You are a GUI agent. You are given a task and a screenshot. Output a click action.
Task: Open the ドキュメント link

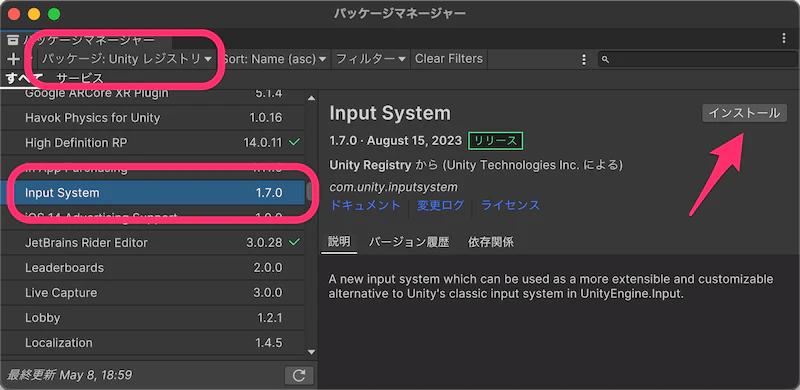pyautogui.click(x=365, y=205)
